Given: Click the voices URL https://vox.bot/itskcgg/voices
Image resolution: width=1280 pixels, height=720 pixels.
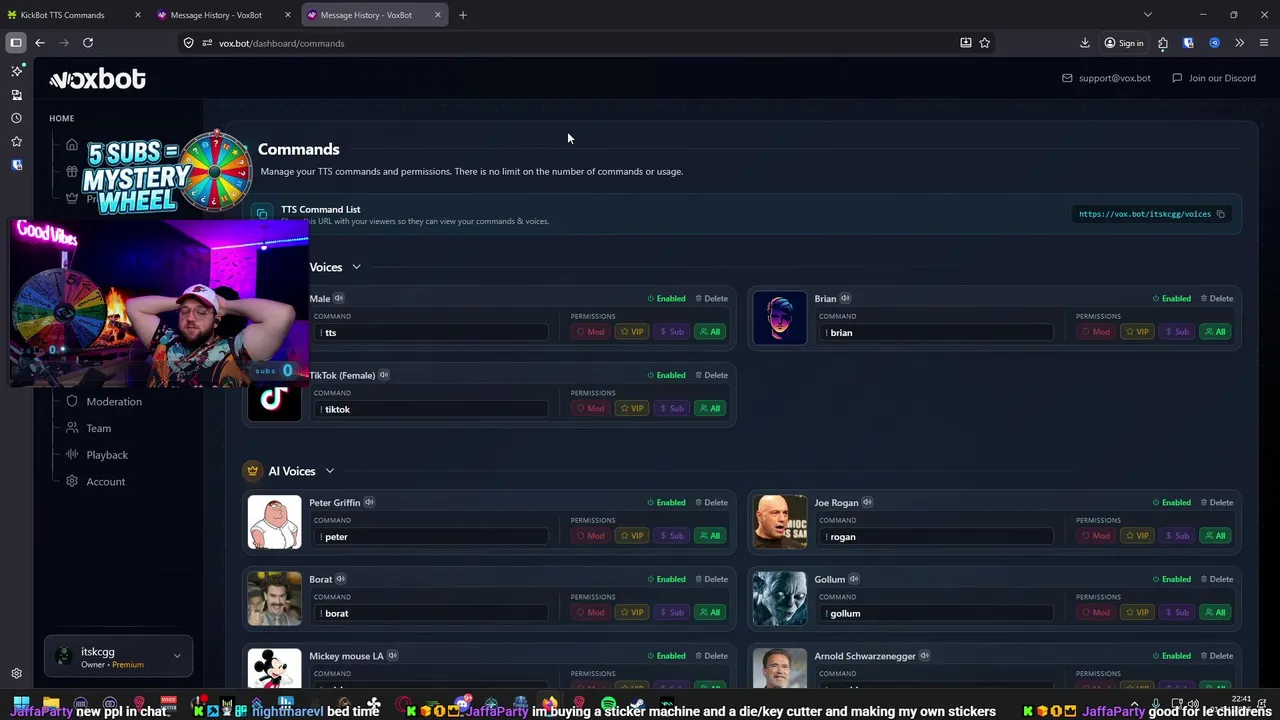Looking at the screenshot, I should [x=1144, y=214].
